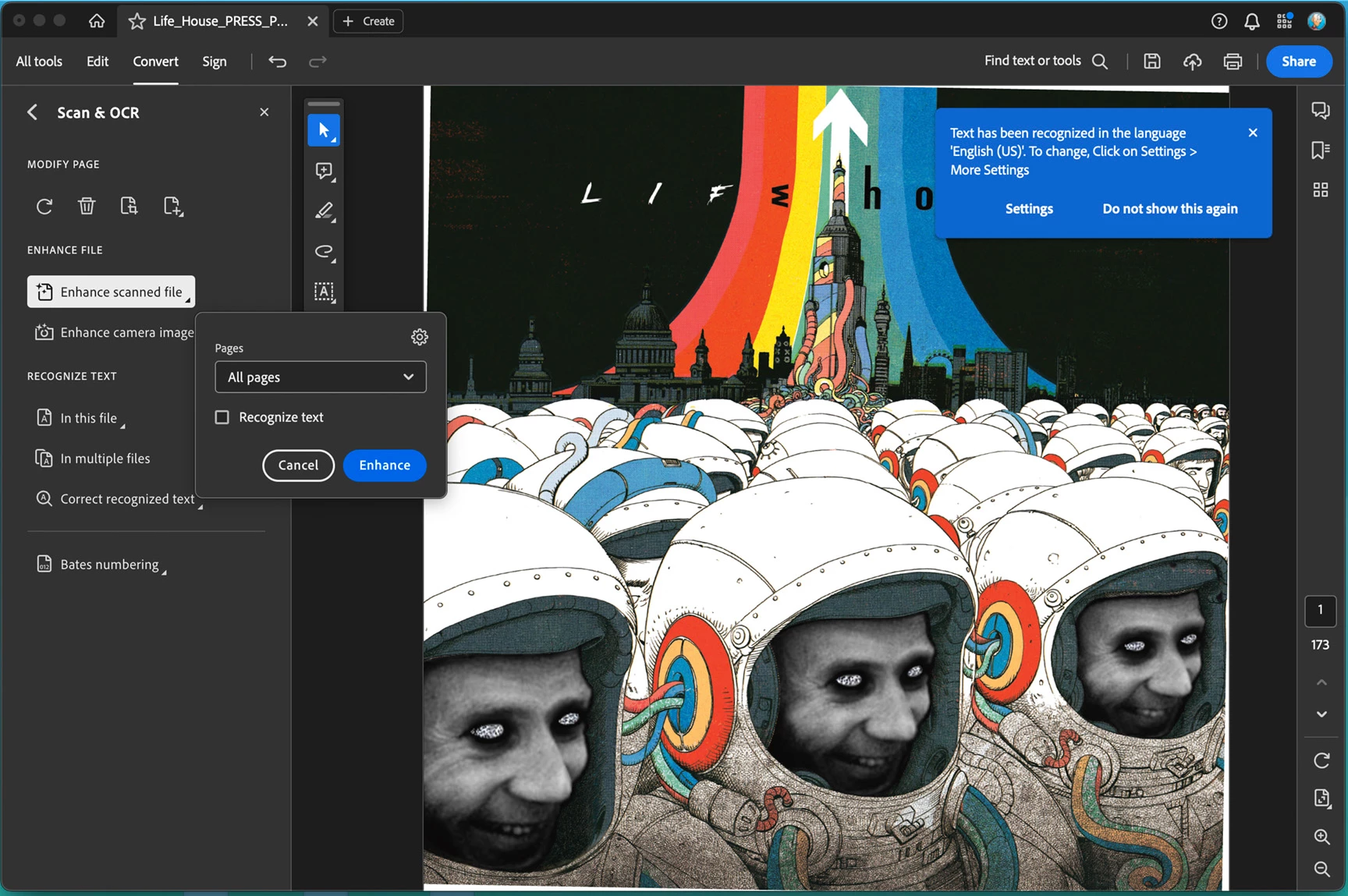Viewport: 1348px width, 896px height.
Task: Select the arrow selection tool
Action: click(x=324, y=130)
